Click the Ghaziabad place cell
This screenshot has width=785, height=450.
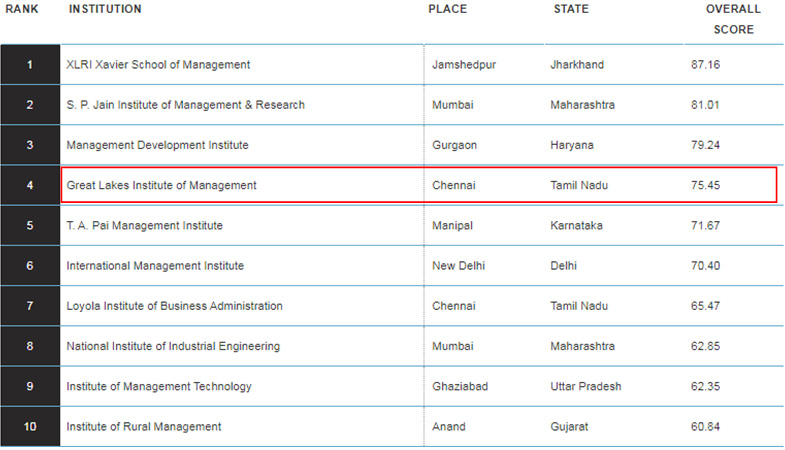[460, 386]
